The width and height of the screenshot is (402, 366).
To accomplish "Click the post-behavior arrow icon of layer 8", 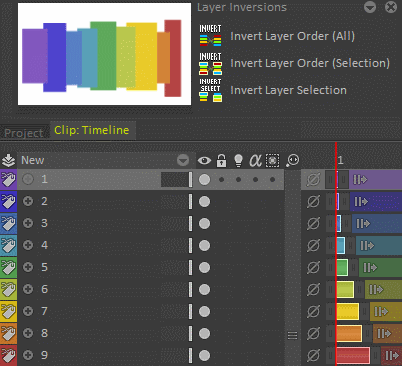I will (x=383, y=334).
